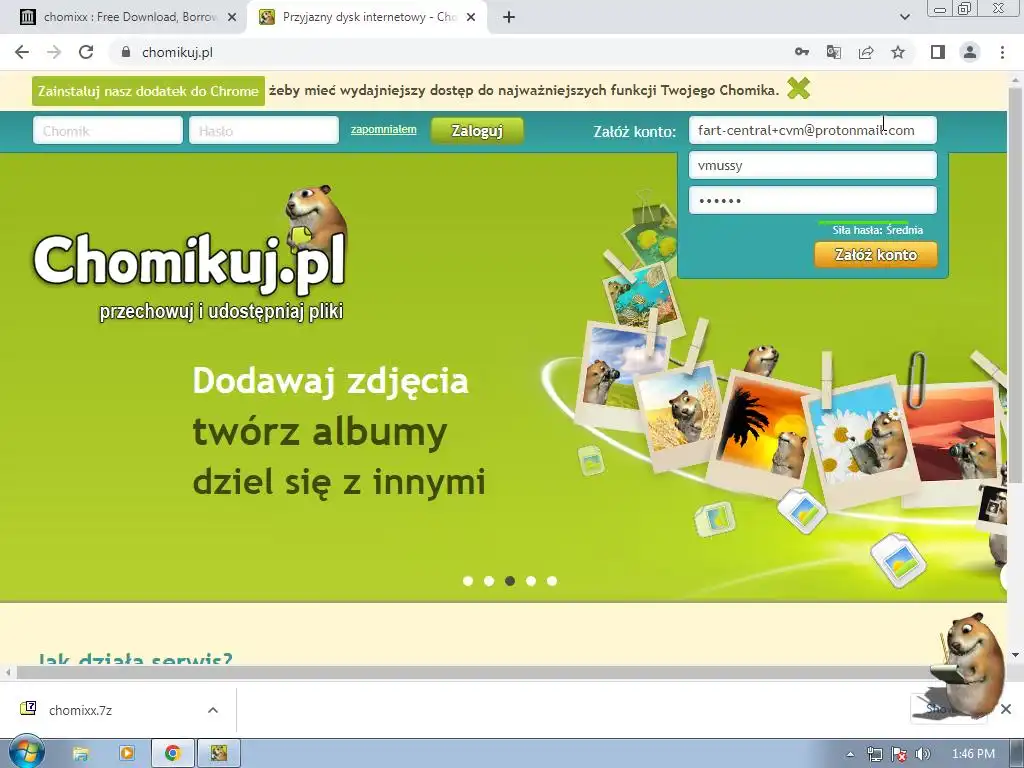Open the tab search dropdown
Image resolution: width=1024 pixels, height=768 pixels.
[x=904, y=18]
